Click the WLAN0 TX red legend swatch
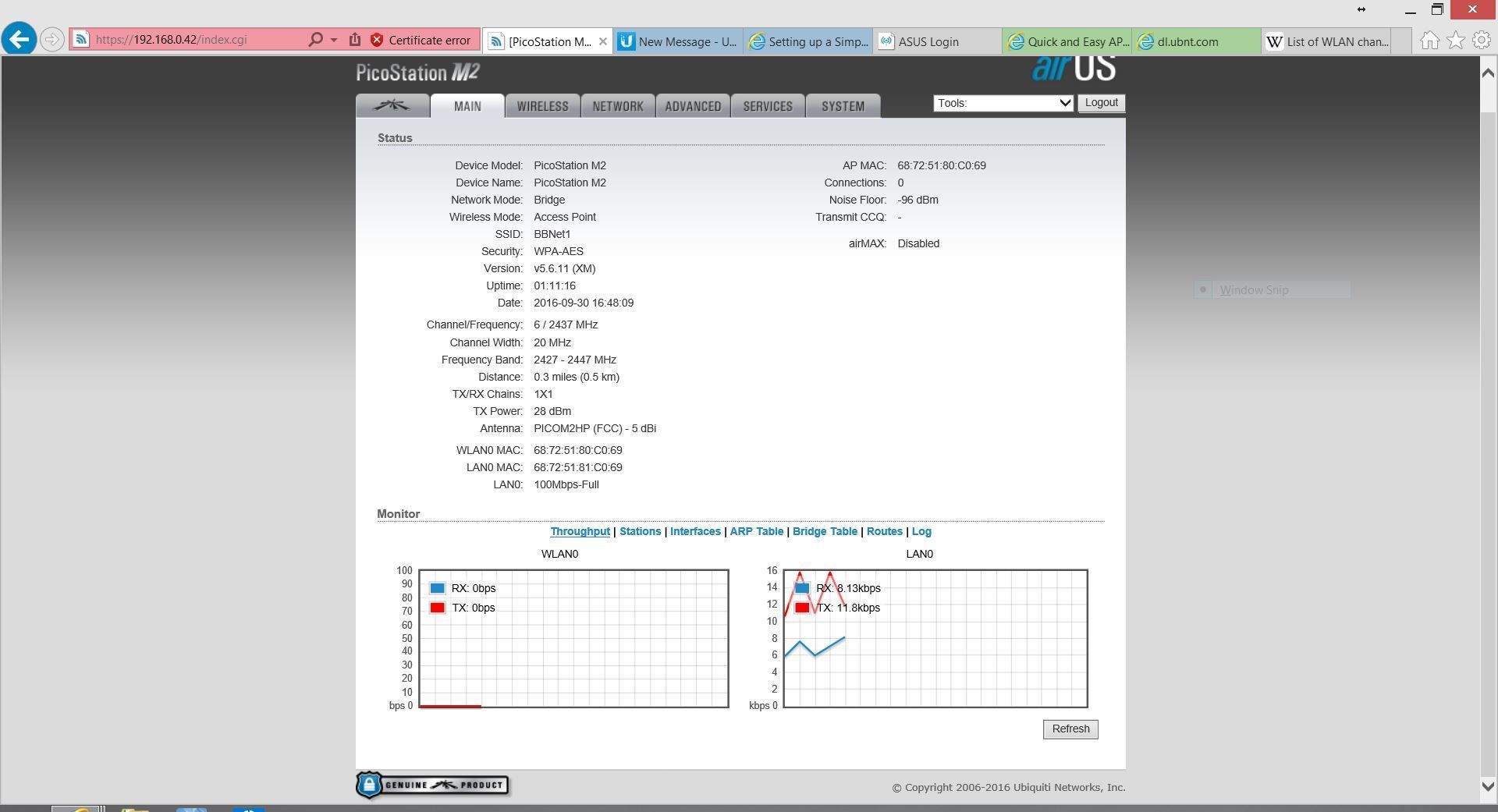Viewport: 1498px width, 812px height. coord(437,608)
